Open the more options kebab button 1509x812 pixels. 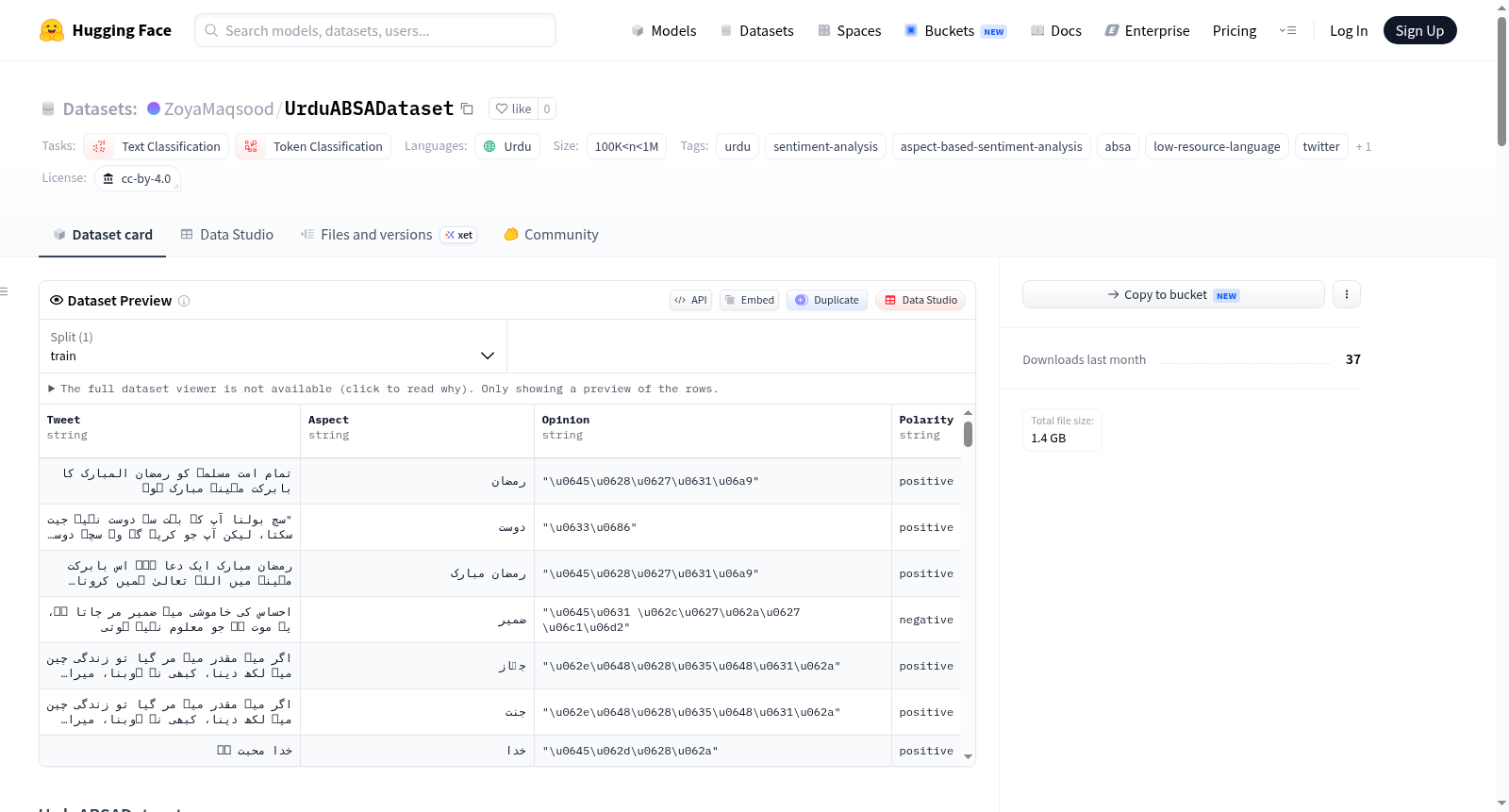click(1347, 294)
